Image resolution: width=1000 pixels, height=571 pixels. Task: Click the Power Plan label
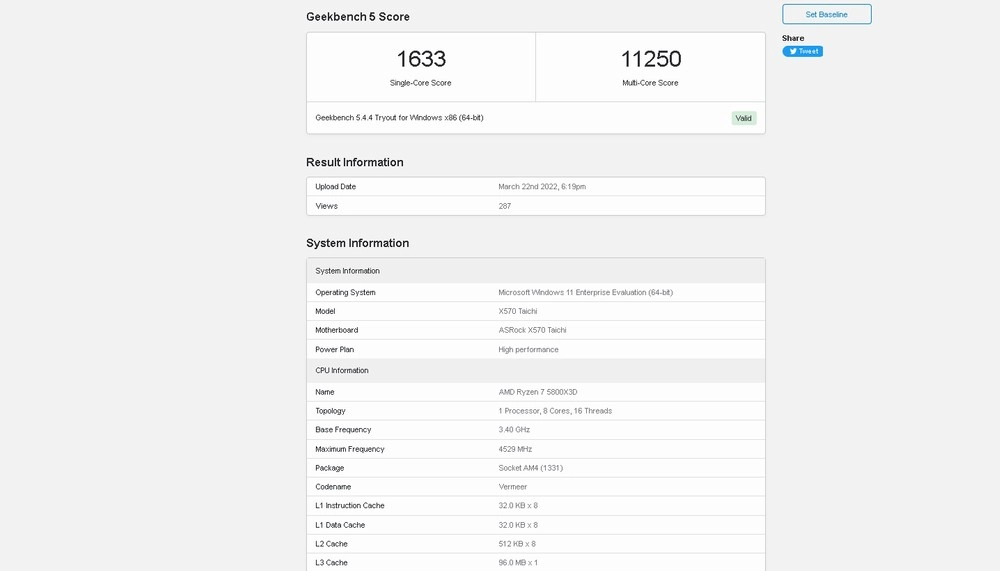pyautogui.click(x=334, y=350)
